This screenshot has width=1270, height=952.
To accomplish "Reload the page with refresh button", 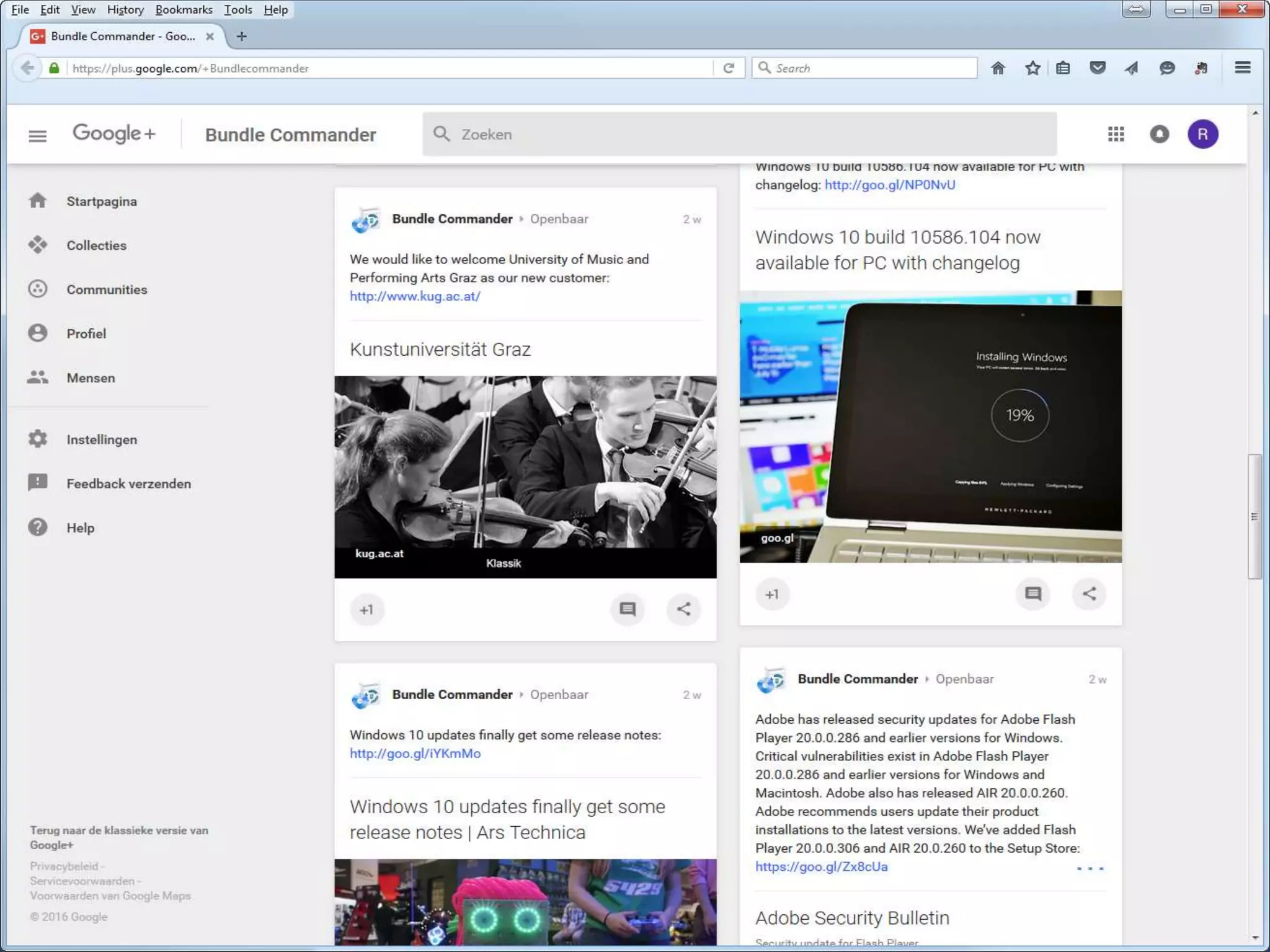I will point(729,68).
